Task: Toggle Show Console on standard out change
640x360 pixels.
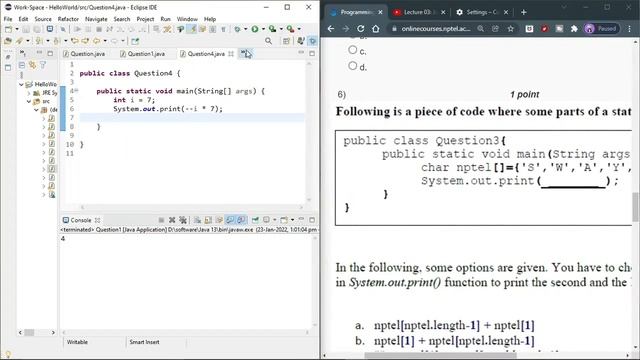Action: pyautogui.click(x=230, y=220)
